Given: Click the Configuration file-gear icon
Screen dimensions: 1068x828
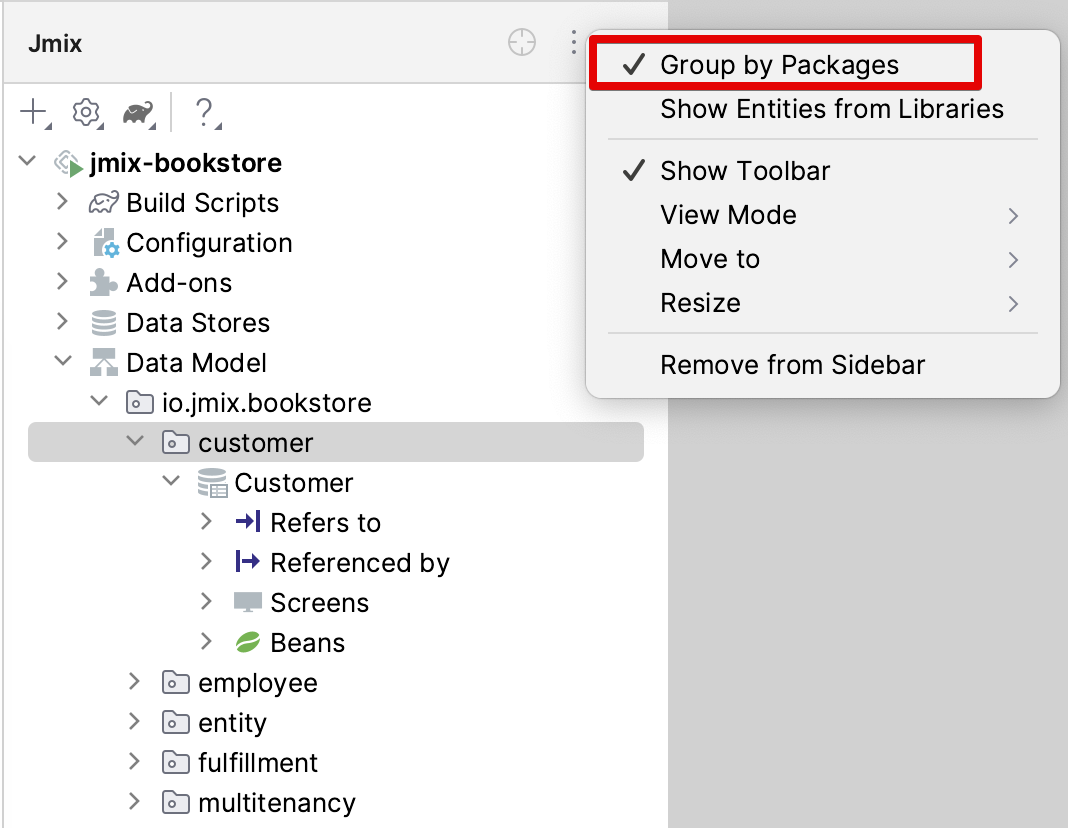Looking at the screenshot, I should (105, 242).
